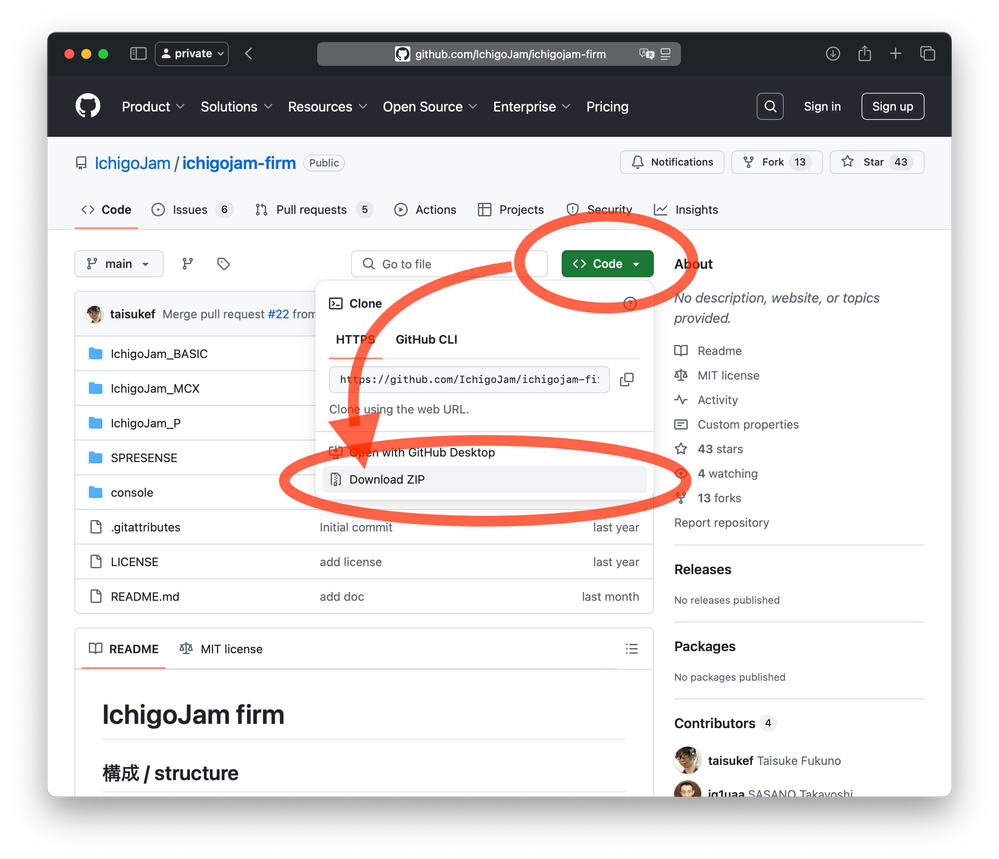
Task: View branches icon next to main
Action: (187, 264)
